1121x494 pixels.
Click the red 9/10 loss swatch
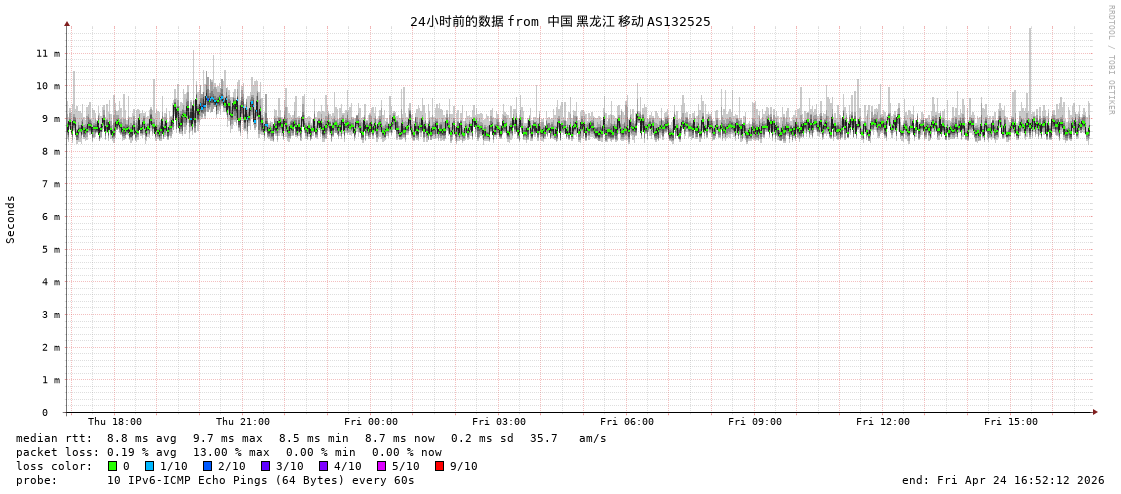pos(440,466)
